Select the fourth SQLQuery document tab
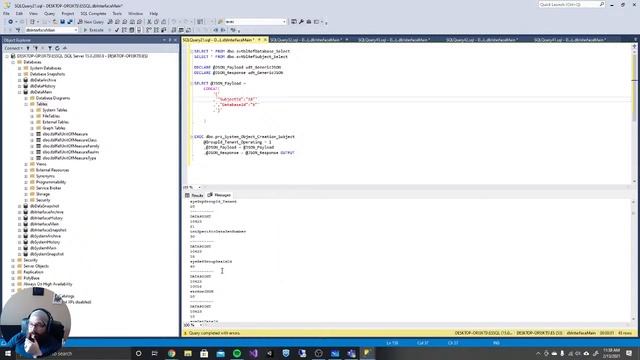The height and width of the screenshot is (360, 640). click(x=482, y=40)
